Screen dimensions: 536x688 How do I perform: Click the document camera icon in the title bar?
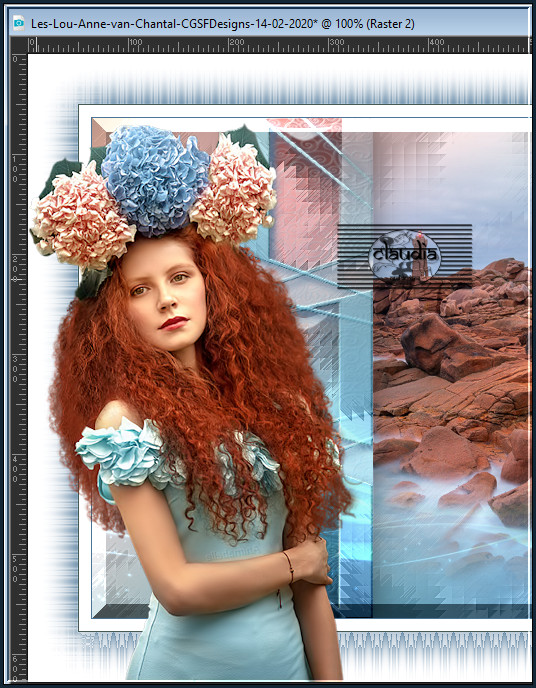point(18,23)
